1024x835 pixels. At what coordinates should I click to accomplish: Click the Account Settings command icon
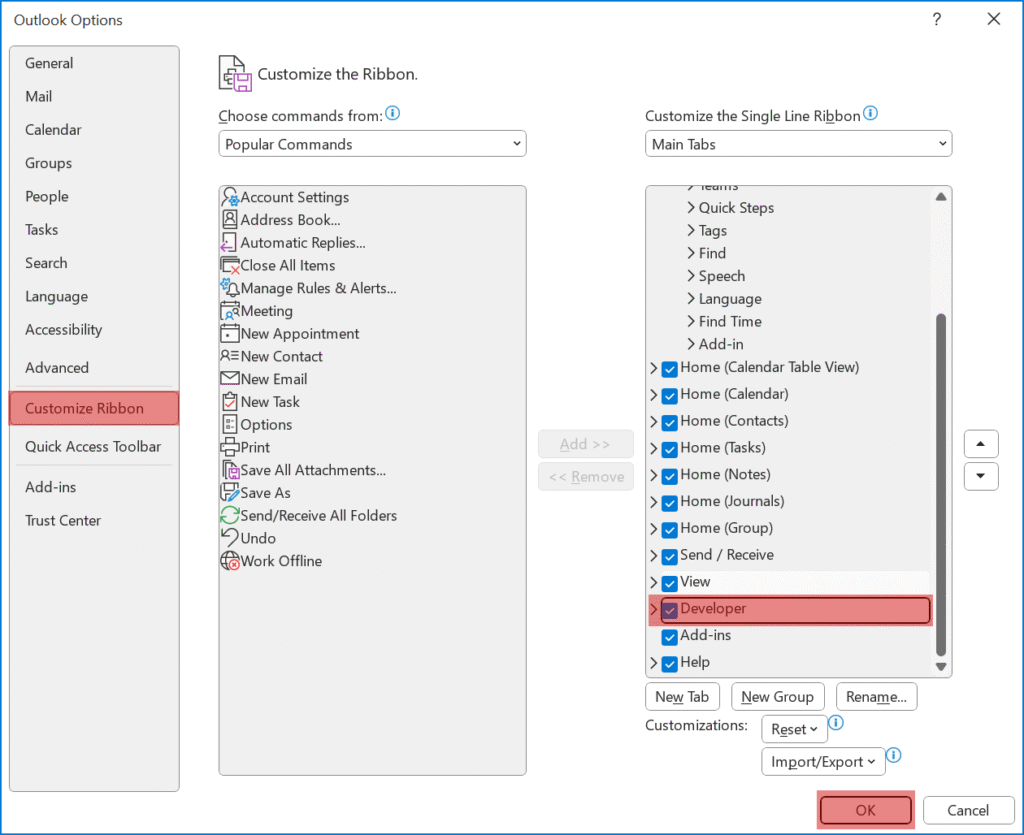point(230,197)
